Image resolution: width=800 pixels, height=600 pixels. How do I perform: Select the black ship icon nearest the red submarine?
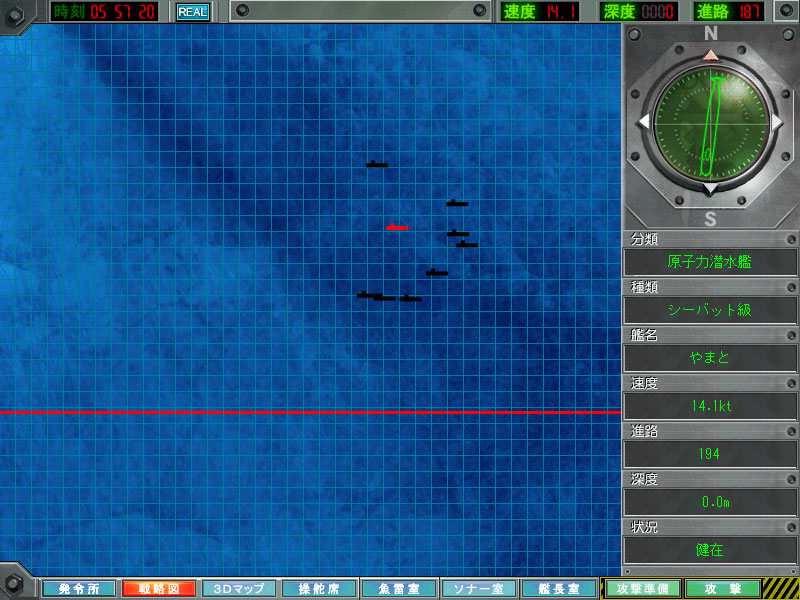point(458,233)
